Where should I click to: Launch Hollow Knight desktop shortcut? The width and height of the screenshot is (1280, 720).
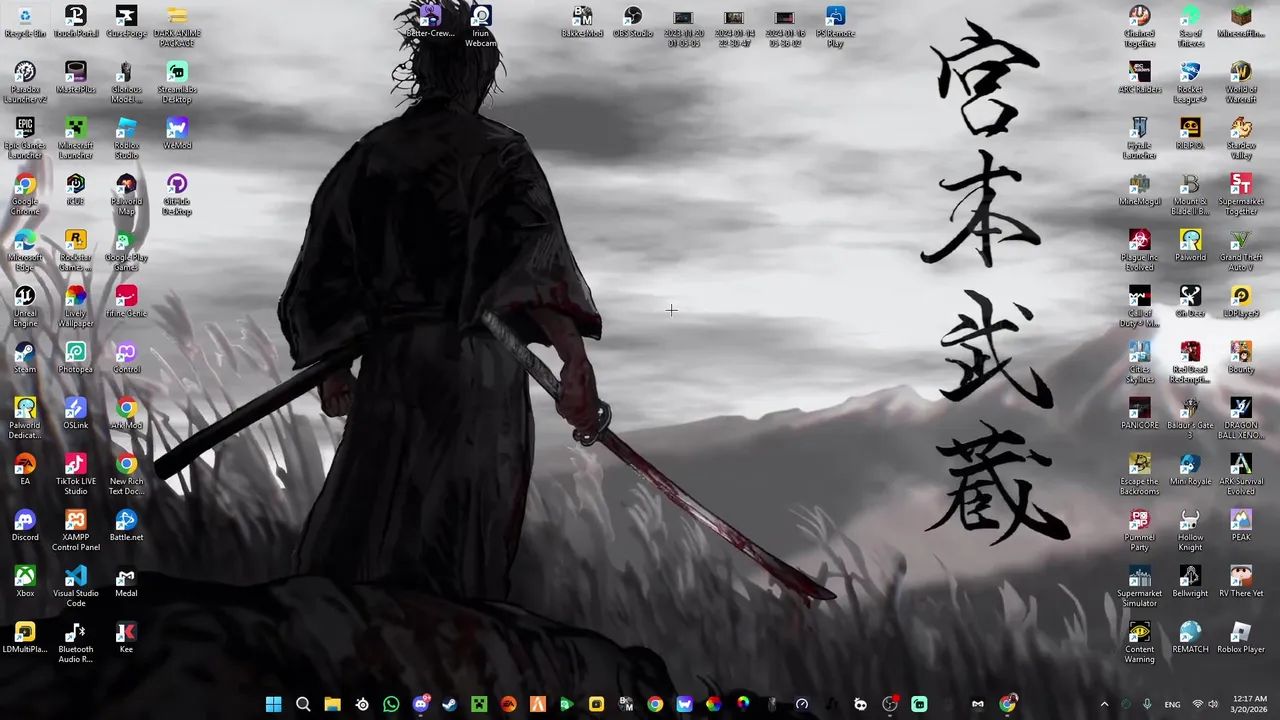pos(1190,530)
